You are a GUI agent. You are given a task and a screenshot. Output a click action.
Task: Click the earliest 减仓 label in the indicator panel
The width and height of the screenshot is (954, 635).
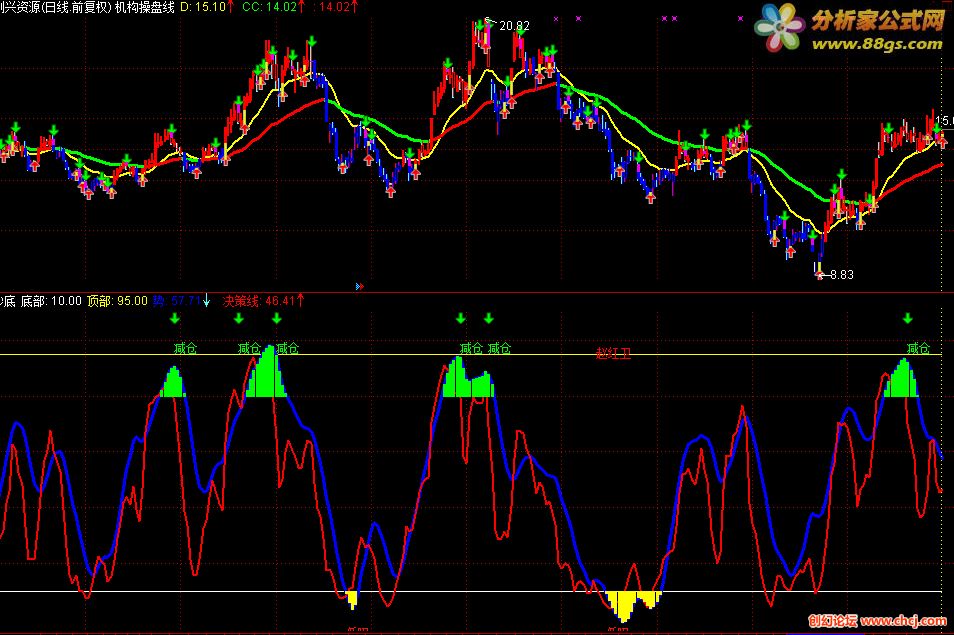185,348
